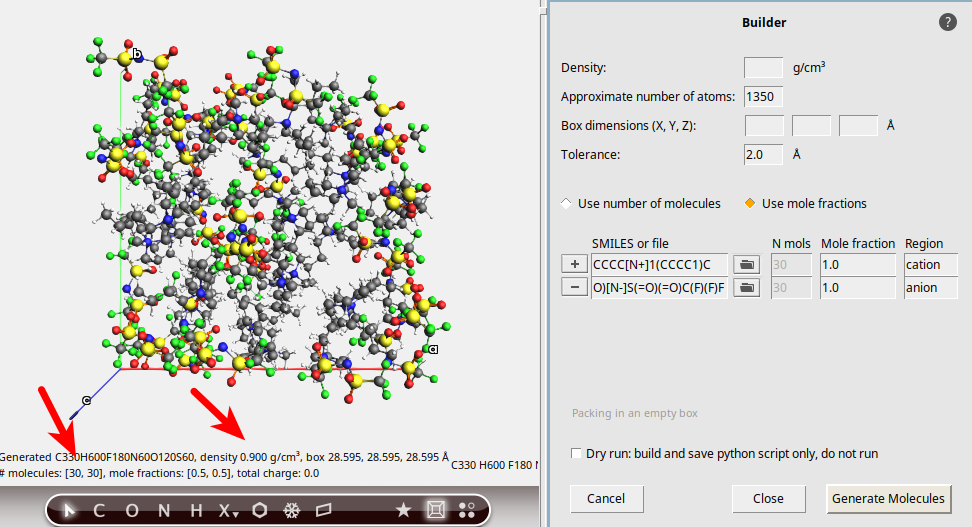Open the X element dropdown
The image size is (972, 527).
229,511
